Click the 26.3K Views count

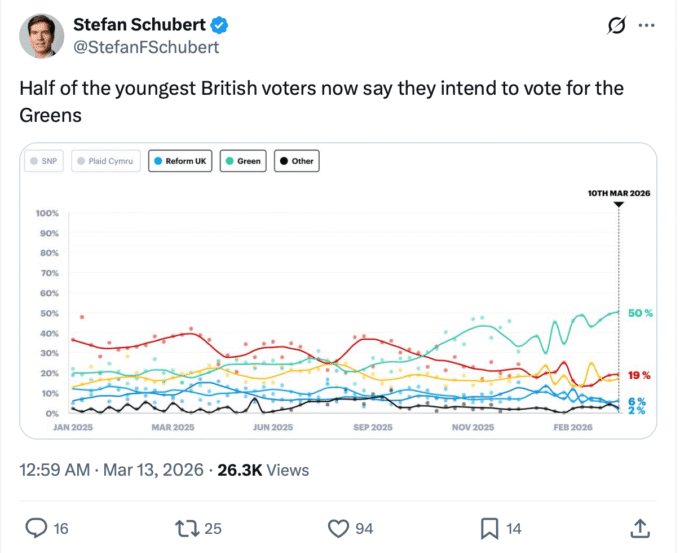click(x=266, y=469)
